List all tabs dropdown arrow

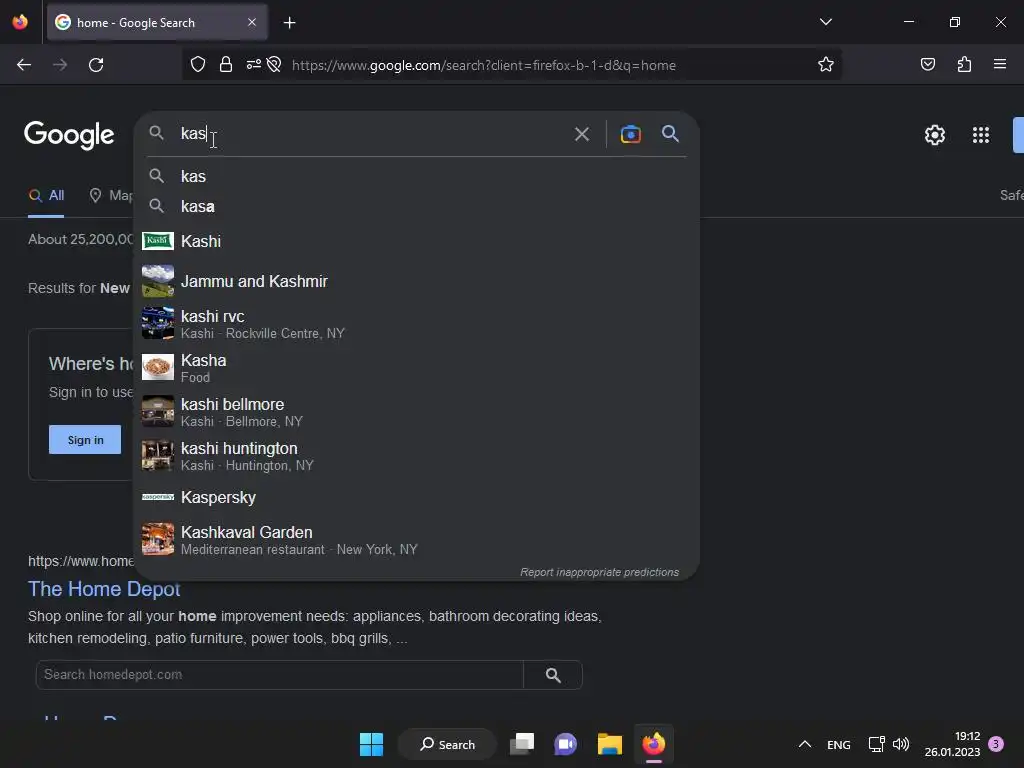click(825, 22)
